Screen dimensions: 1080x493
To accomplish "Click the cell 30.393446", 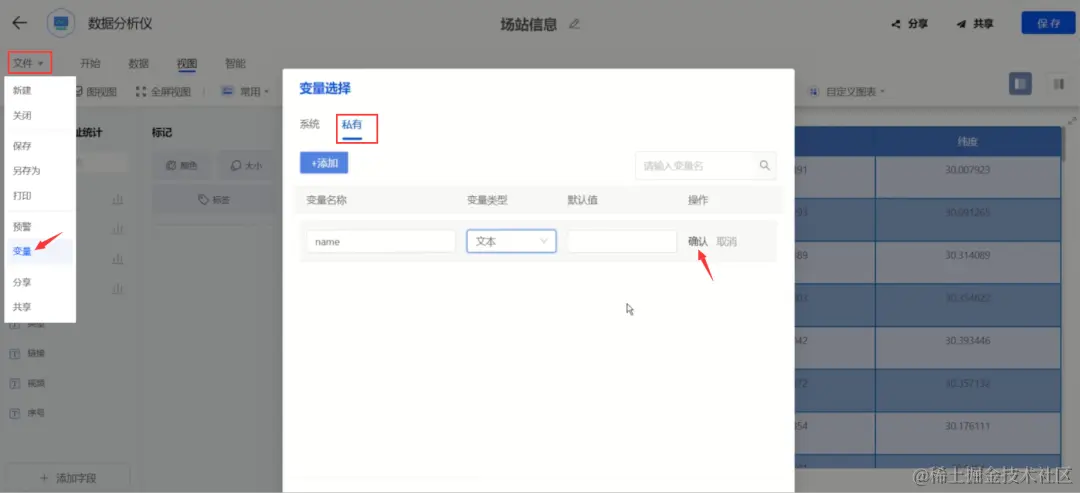I will pyautogui.click(x=968, y=341).
